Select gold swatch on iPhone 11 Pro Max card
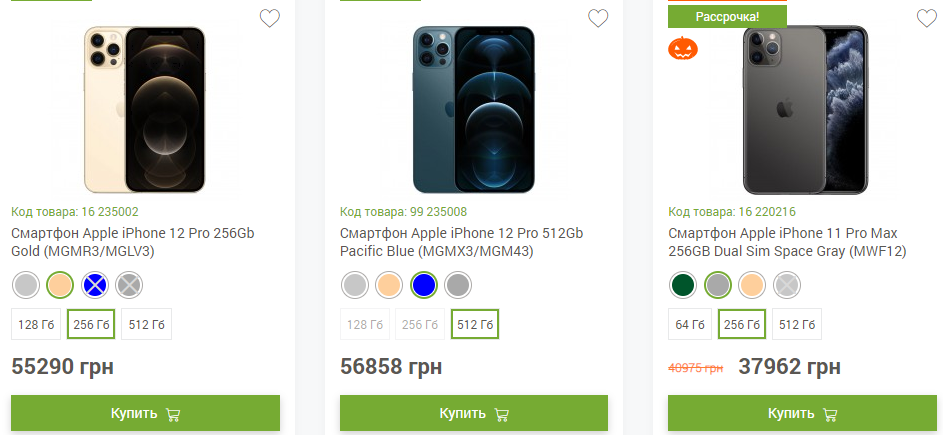This screenshot has width=943, height=435. coord(752,286)
